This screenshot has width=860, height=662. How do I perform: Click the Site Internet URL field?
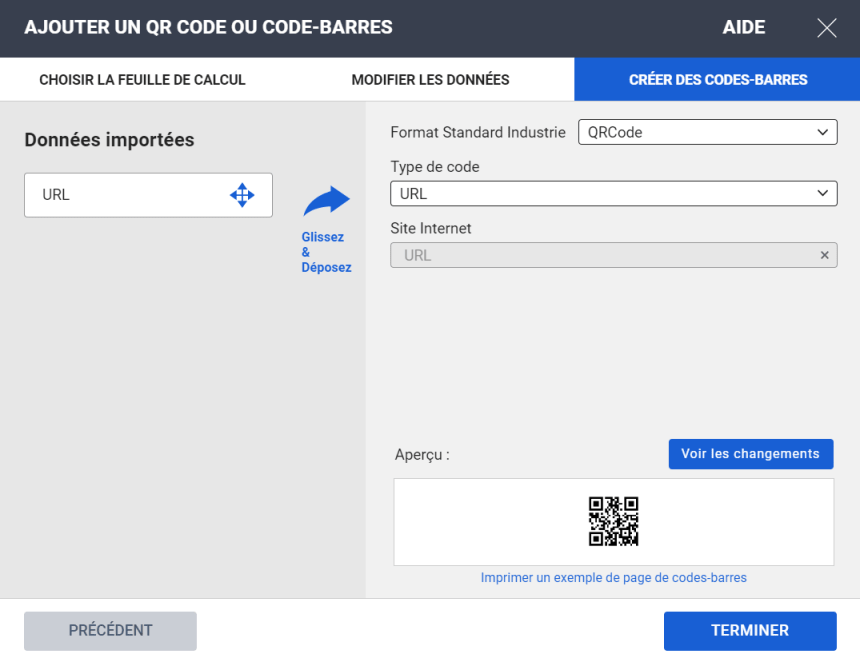pyautogui.click(x=614, y=255)
